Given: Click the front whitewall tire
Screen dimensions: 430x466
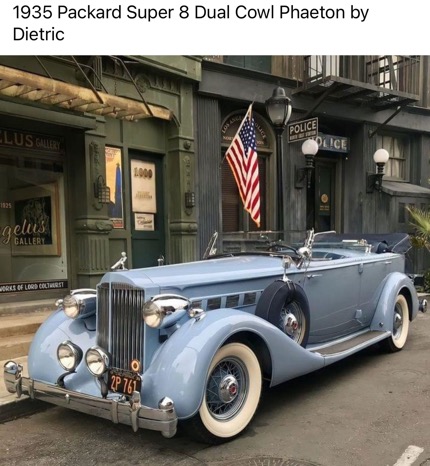Looking at the screenshot, I should pyautogui.click(x=230, y=389).
